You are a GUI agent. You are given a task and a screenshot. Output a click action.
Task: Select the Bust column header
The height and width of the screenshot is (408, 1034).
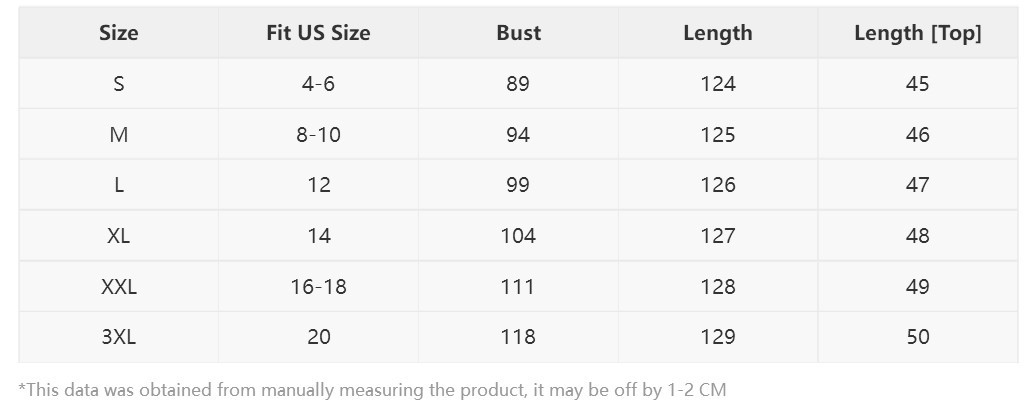point(518,33)
